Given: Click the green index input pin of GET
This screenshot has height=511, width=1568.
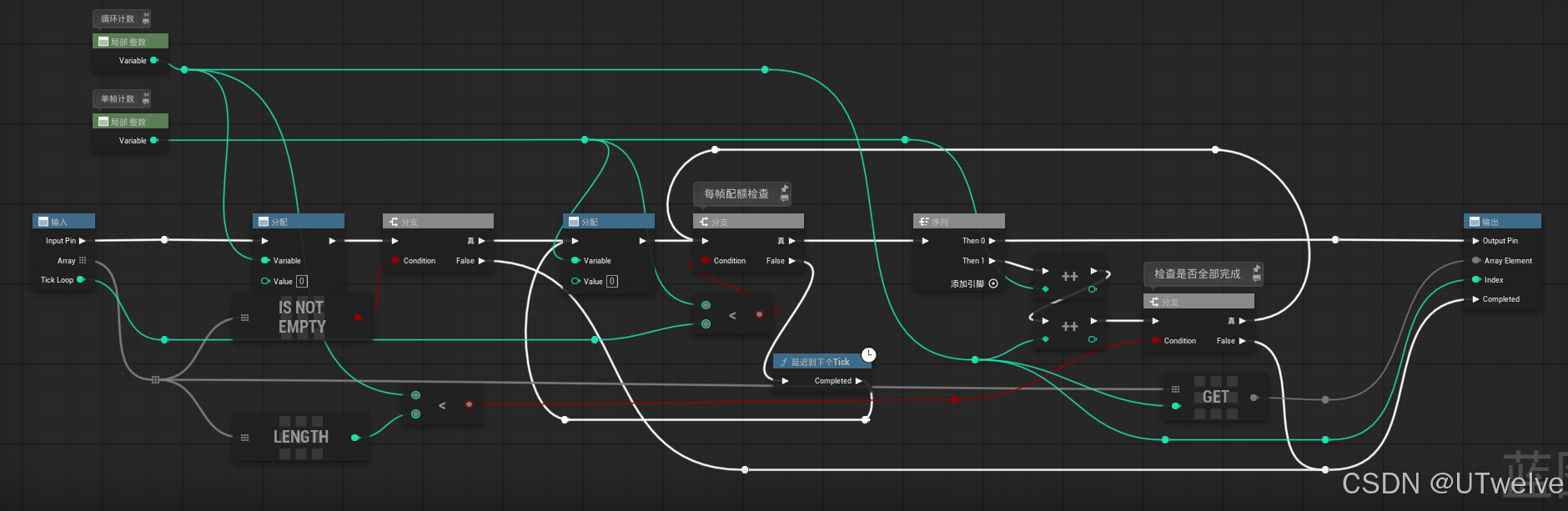Looking at the screenshot, I should point(1176,406).
